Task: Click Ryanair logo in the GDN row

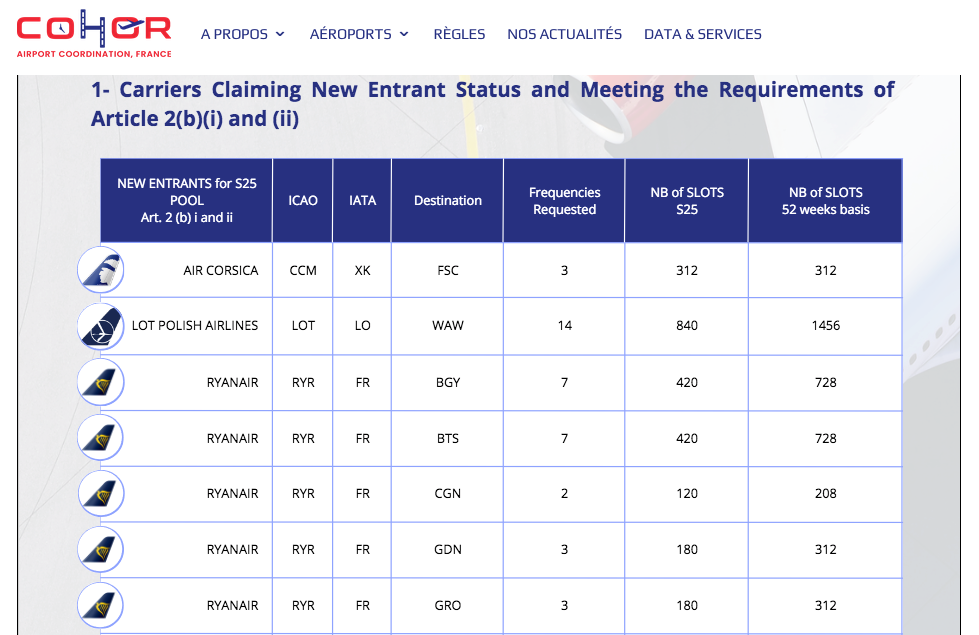Action: (x=101, y=550)
